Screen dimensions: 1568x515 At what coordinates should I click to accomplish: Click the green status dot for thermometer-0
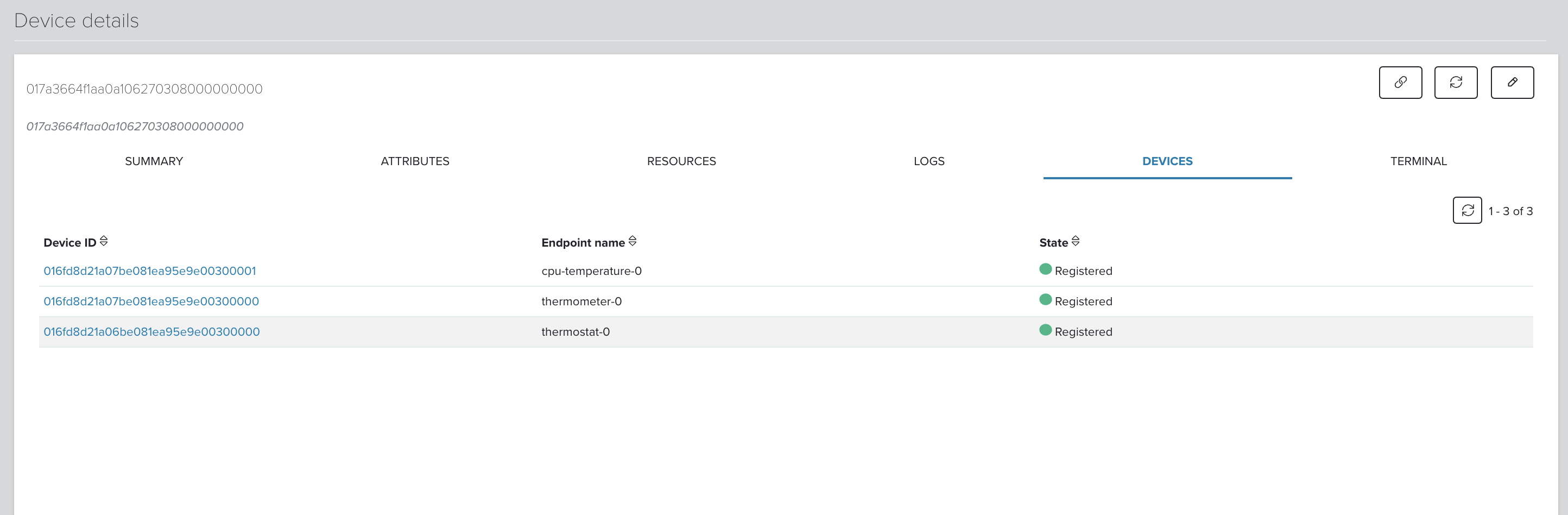point(1046,299)
